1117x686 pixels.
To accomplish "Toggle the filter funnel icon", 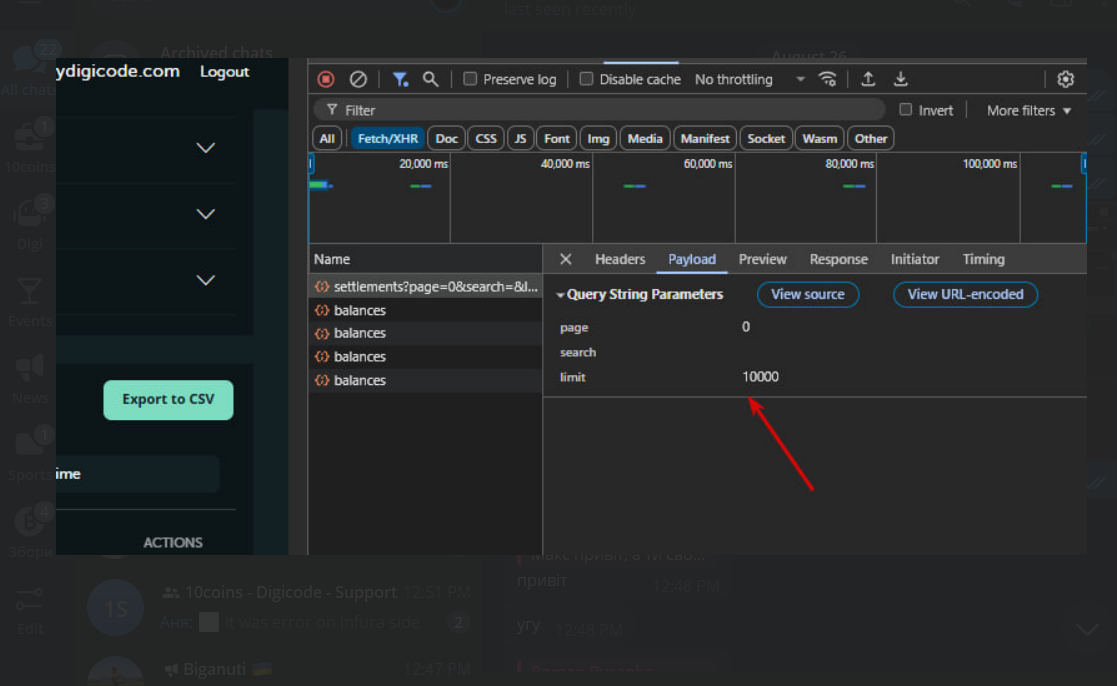I will 400,79.
